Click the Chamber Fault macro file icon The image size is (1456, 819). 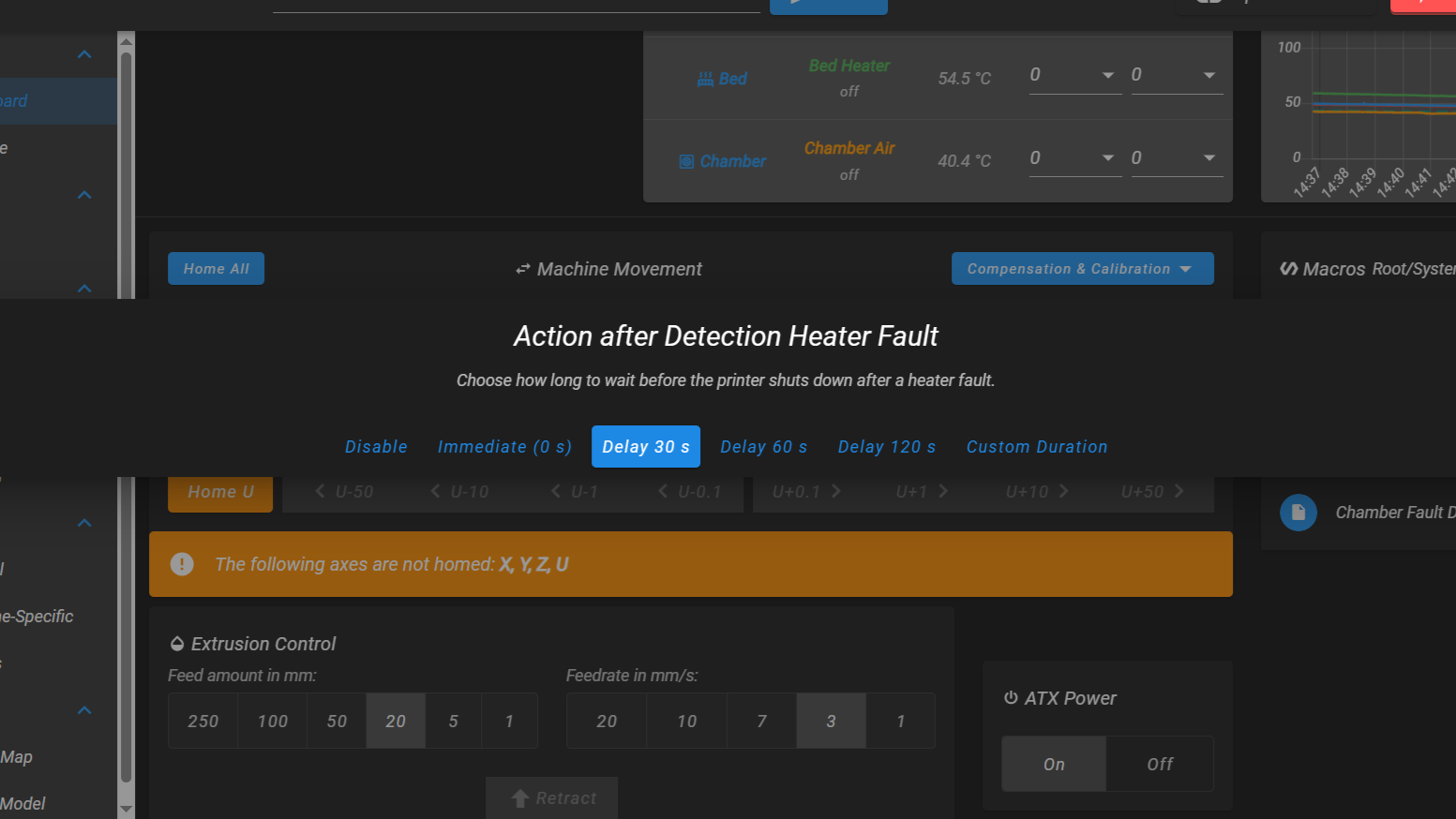(x=1298, y=513)
